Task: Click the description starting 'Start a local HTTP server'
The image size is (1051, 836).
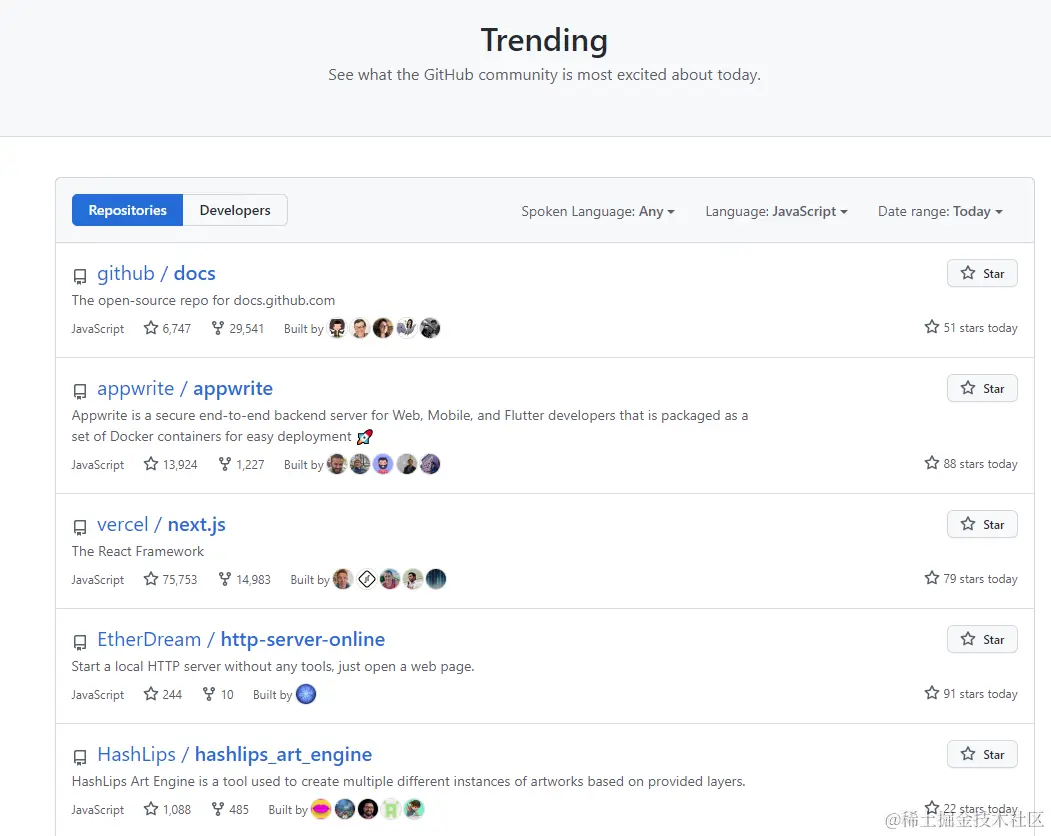Action: pyautogui.click(x=273, y=666)
